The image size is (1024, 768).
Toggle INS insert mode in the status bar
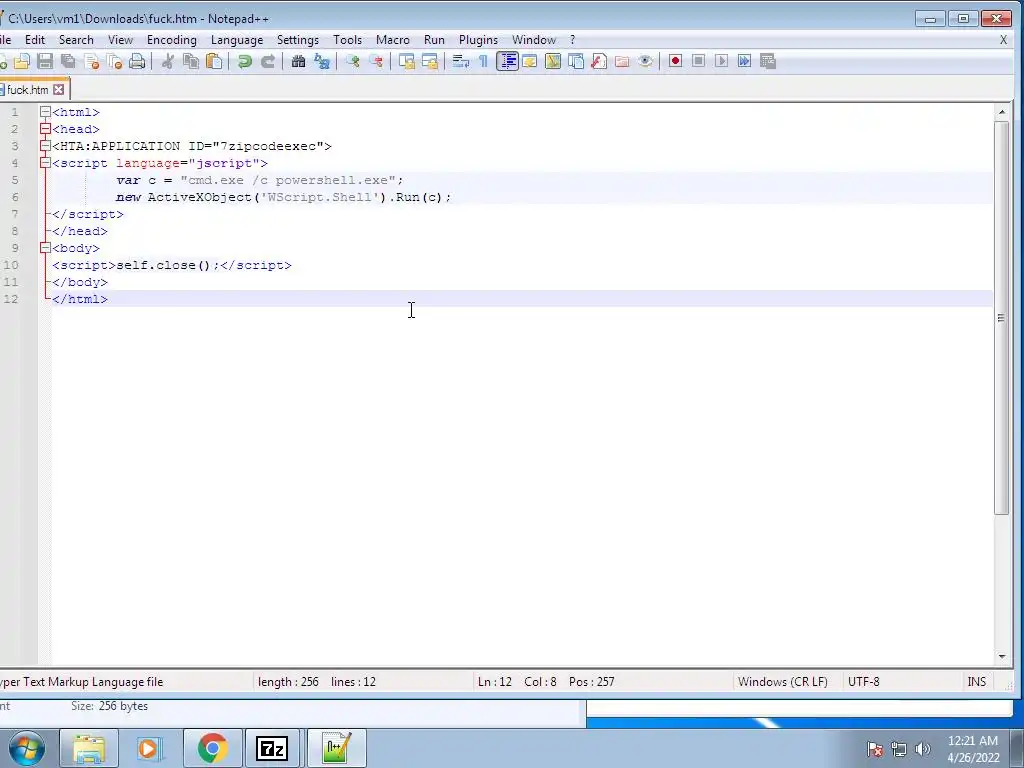pos(976,682)
